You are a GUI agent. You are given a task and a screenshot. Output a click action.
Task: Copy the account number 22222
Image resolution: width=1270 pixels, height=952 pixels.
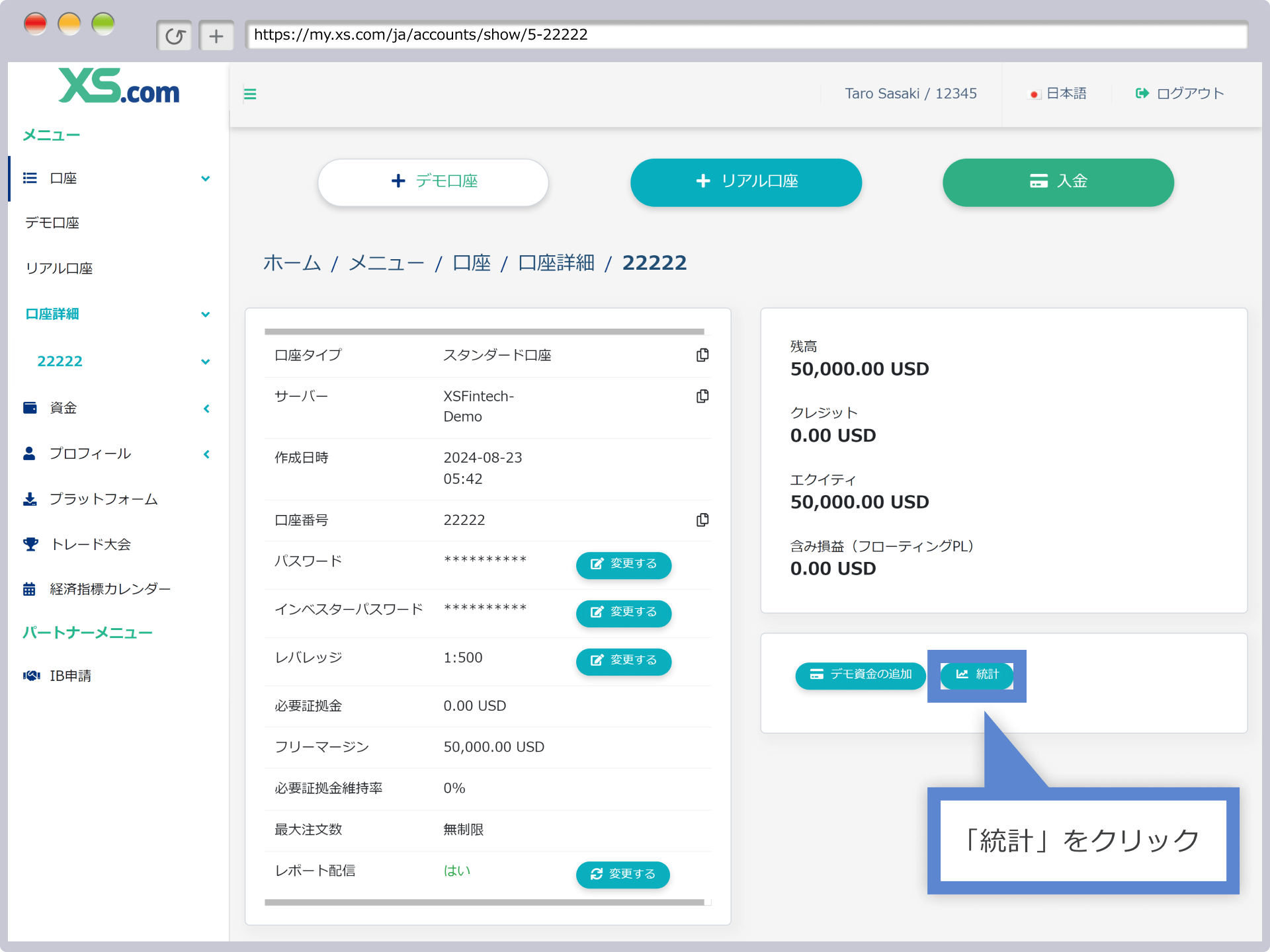click(x=702, y=520)
